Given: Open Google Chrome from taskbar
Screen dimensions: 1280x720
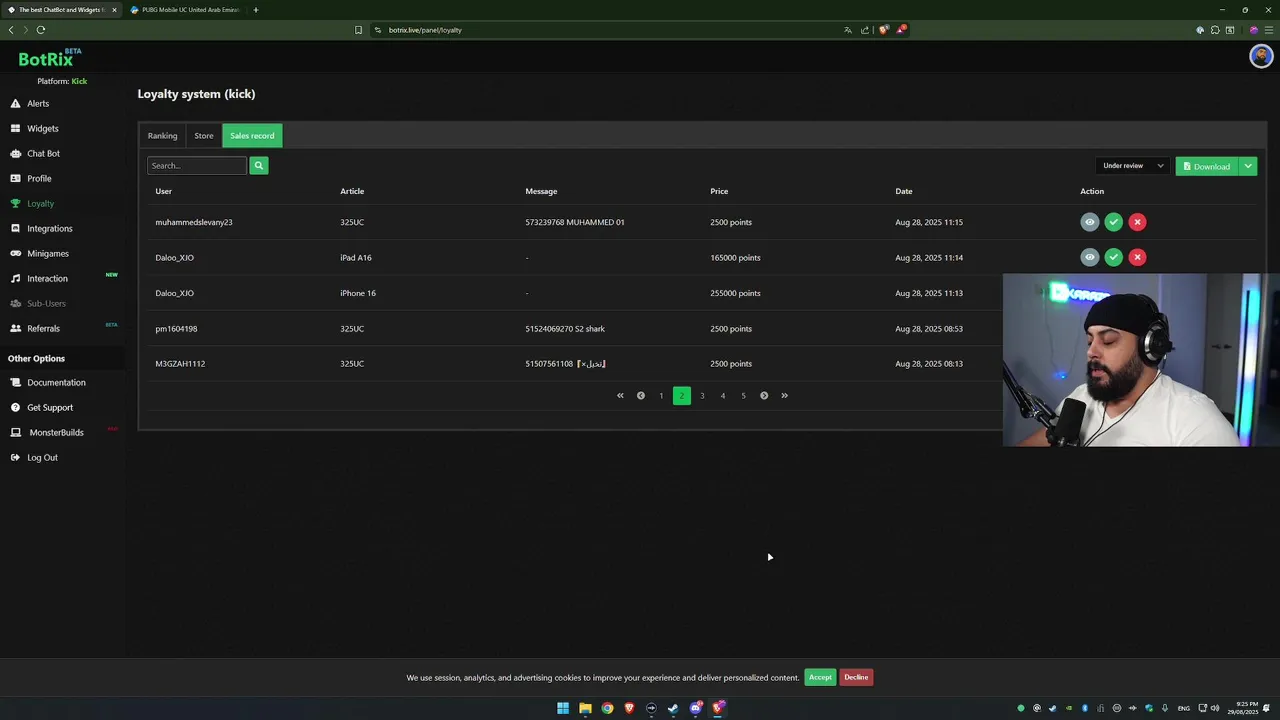Looking at the screenshot, I should pos(607,708).
